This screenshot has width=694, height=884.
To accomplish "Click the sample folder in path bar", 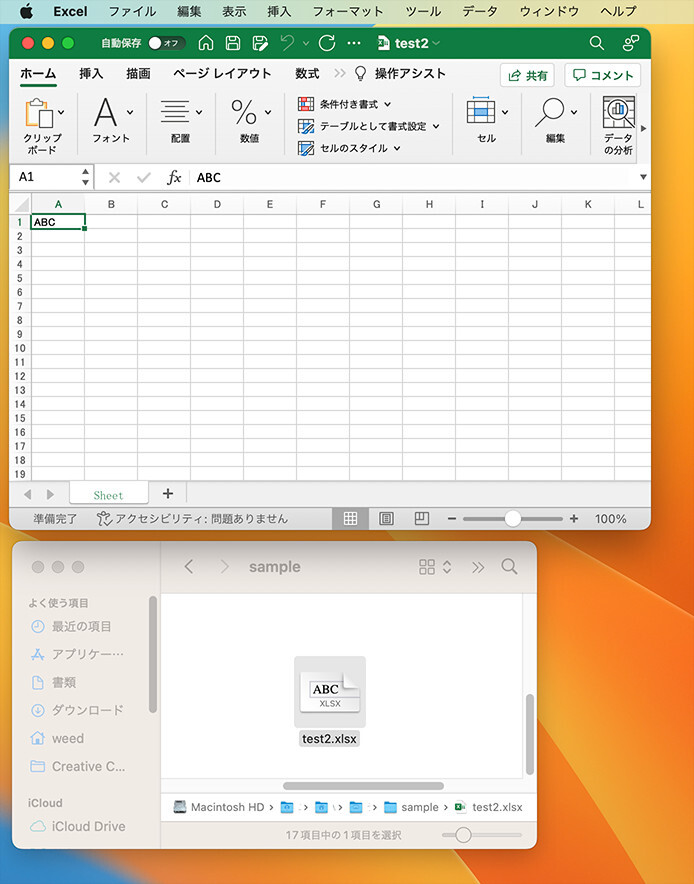I will tap(411, 807).
